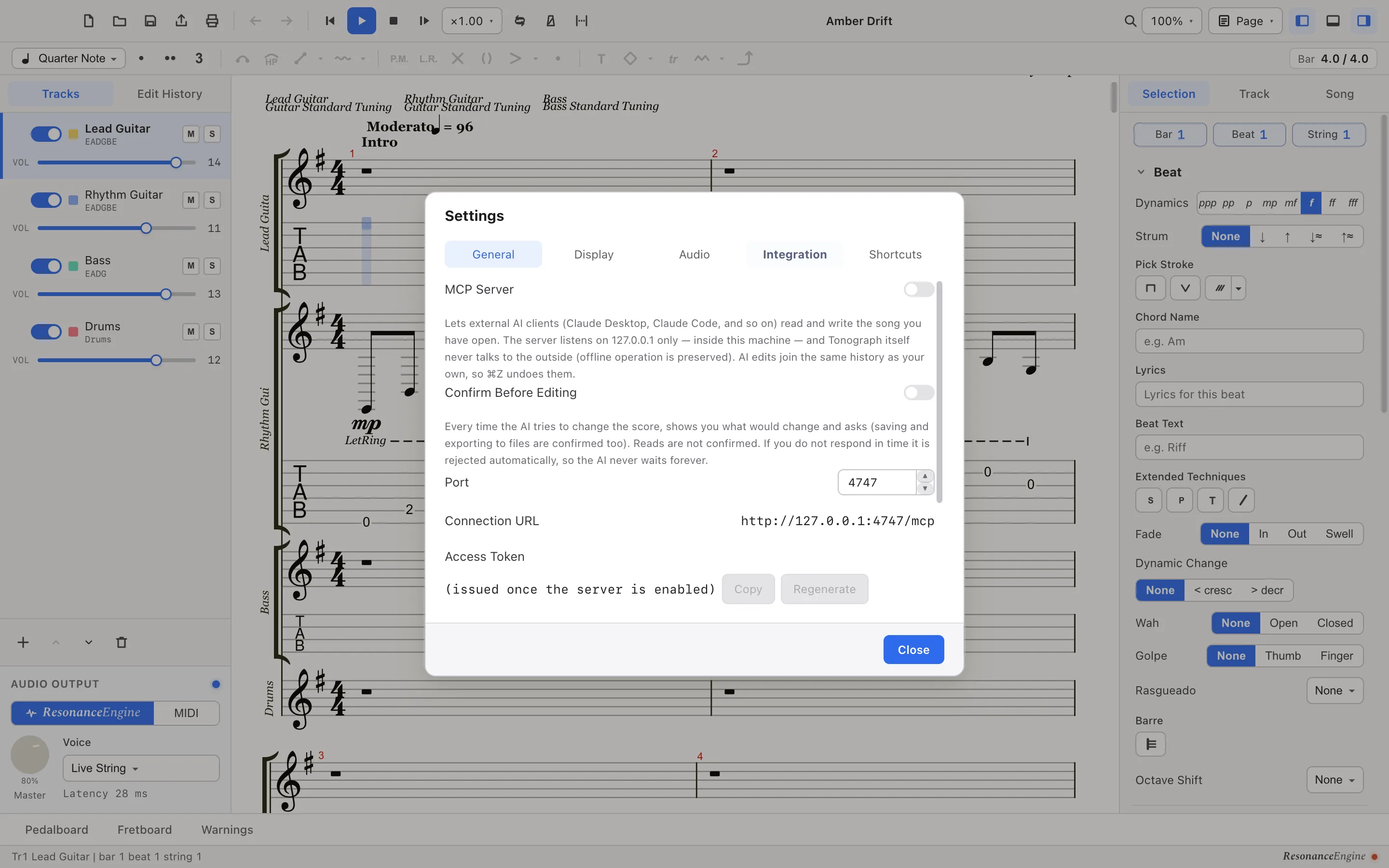Click the export/share icon
Image resolution: width=1389 pixels, height=868 pixels.
point(181,21)
